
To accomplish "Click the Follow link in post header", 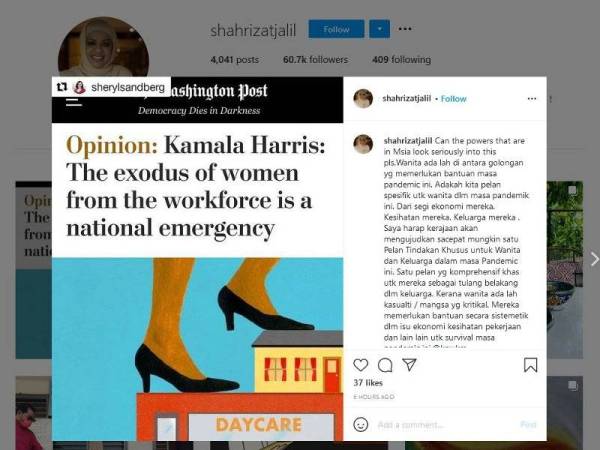I will [x=453, y=99].
